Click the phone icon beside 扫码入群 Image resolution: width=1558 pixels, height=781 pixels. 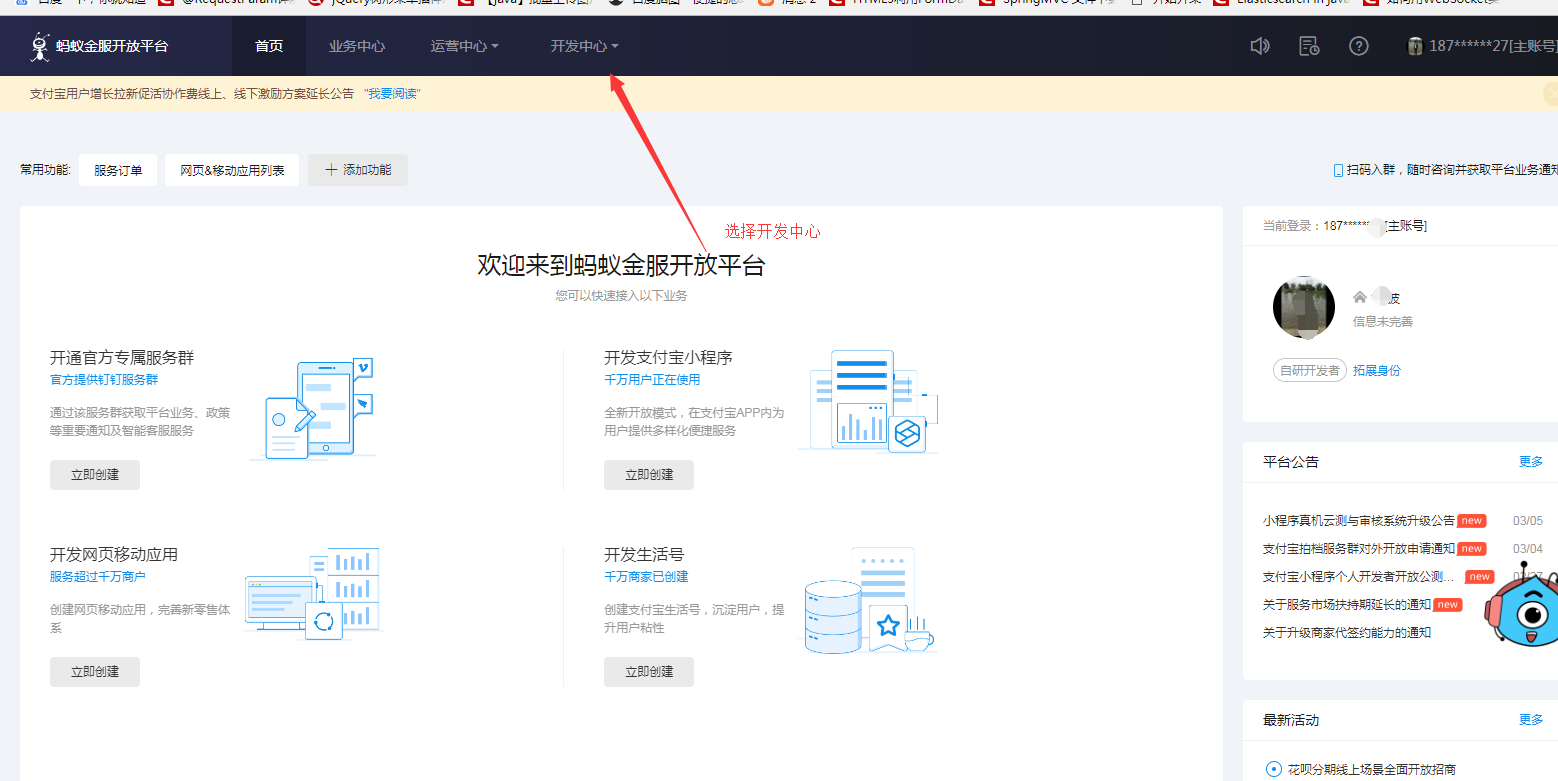click(1339, 170)
